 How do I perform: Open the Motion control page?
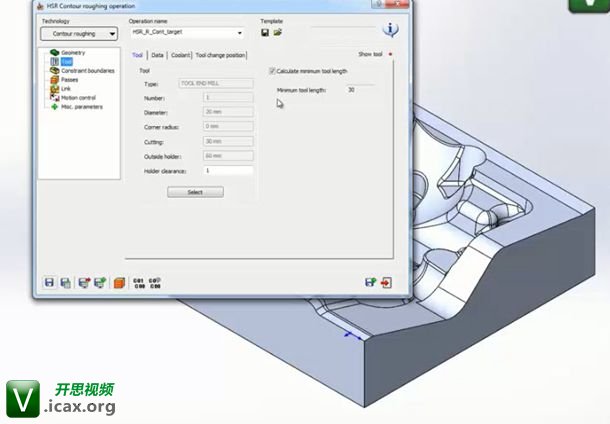78,98
